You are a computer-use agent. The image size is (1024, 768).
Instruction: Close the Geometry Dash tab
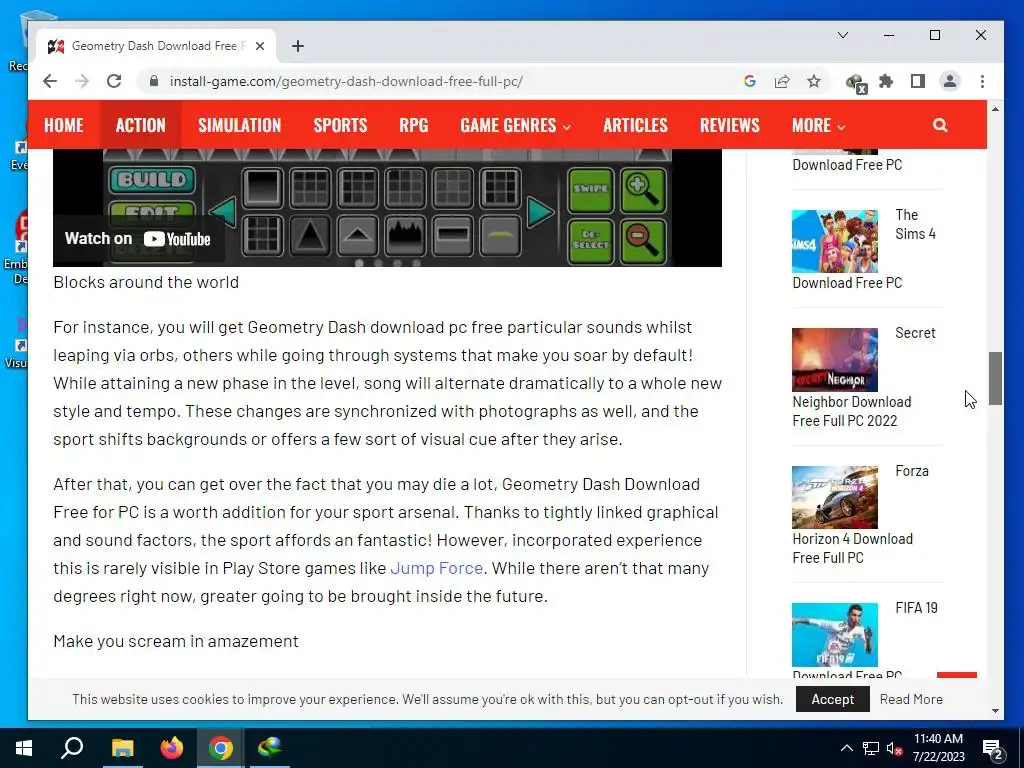260,46
